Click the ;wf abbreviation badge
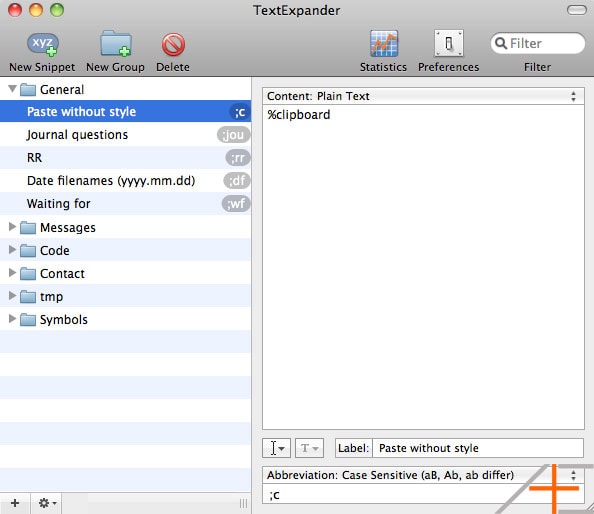 (236, 203)
